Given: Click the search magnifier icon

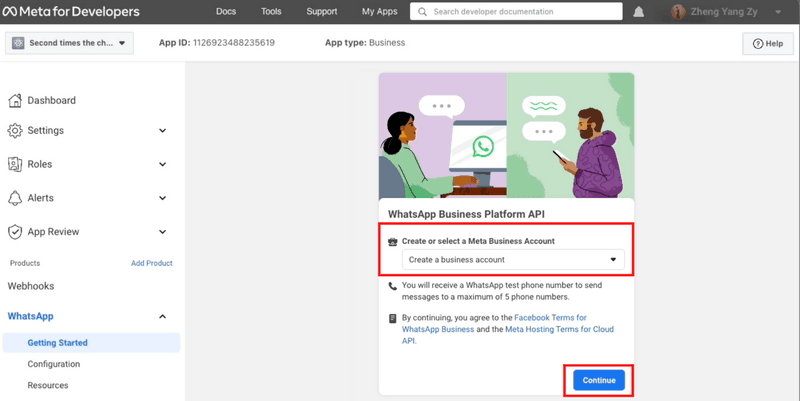Looking at the screenshot, I should 422,12.
